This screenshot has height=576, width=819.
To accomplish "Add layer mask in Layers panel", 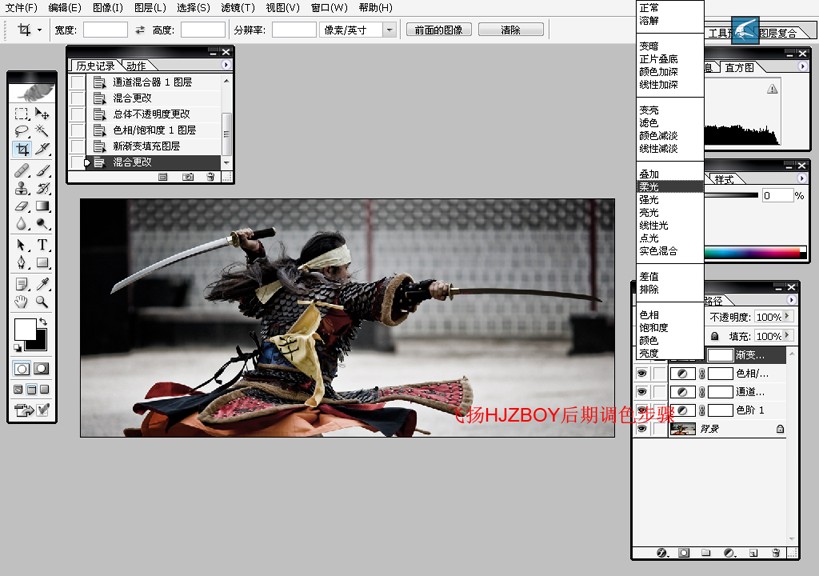I will pyautogui.click(x=684, y=553).
